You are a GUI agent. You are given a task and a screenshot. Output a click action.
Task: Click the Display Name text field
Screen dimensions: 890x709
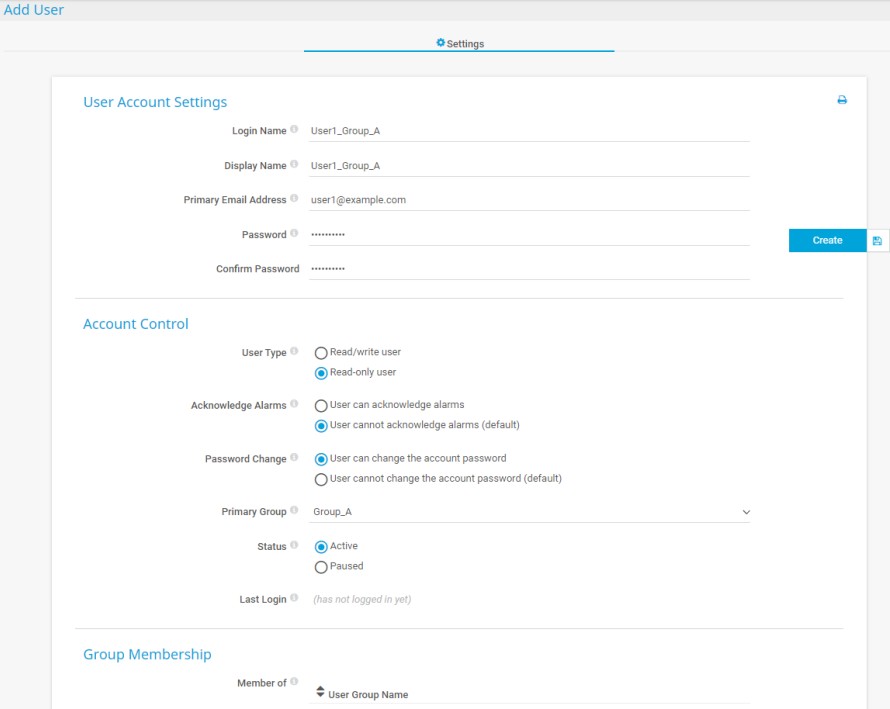(x=530, y=166)
